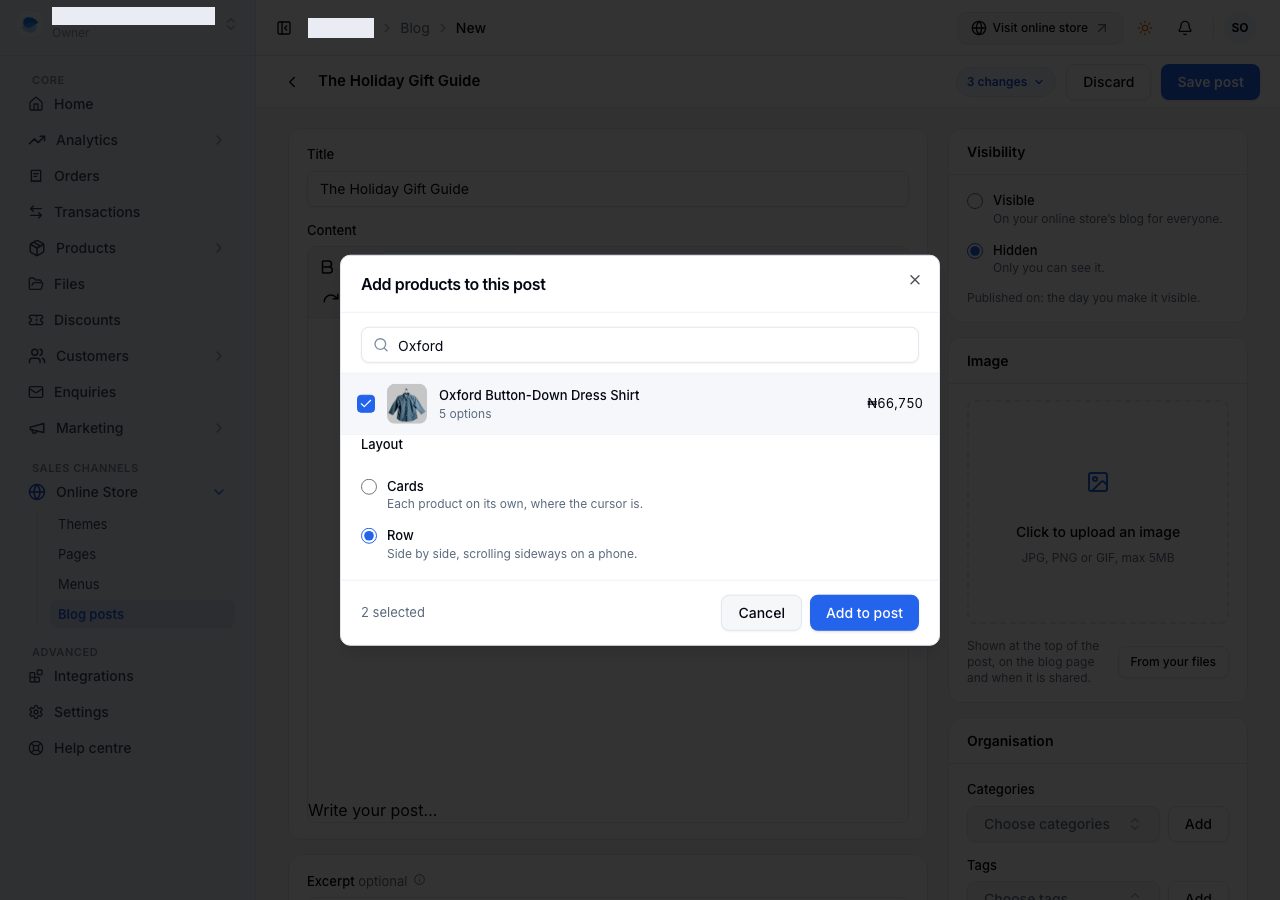The height and width of the screenshot is (900, 1280).
Task: Go back using the arrow icon
Action: [x=292, y=82]
